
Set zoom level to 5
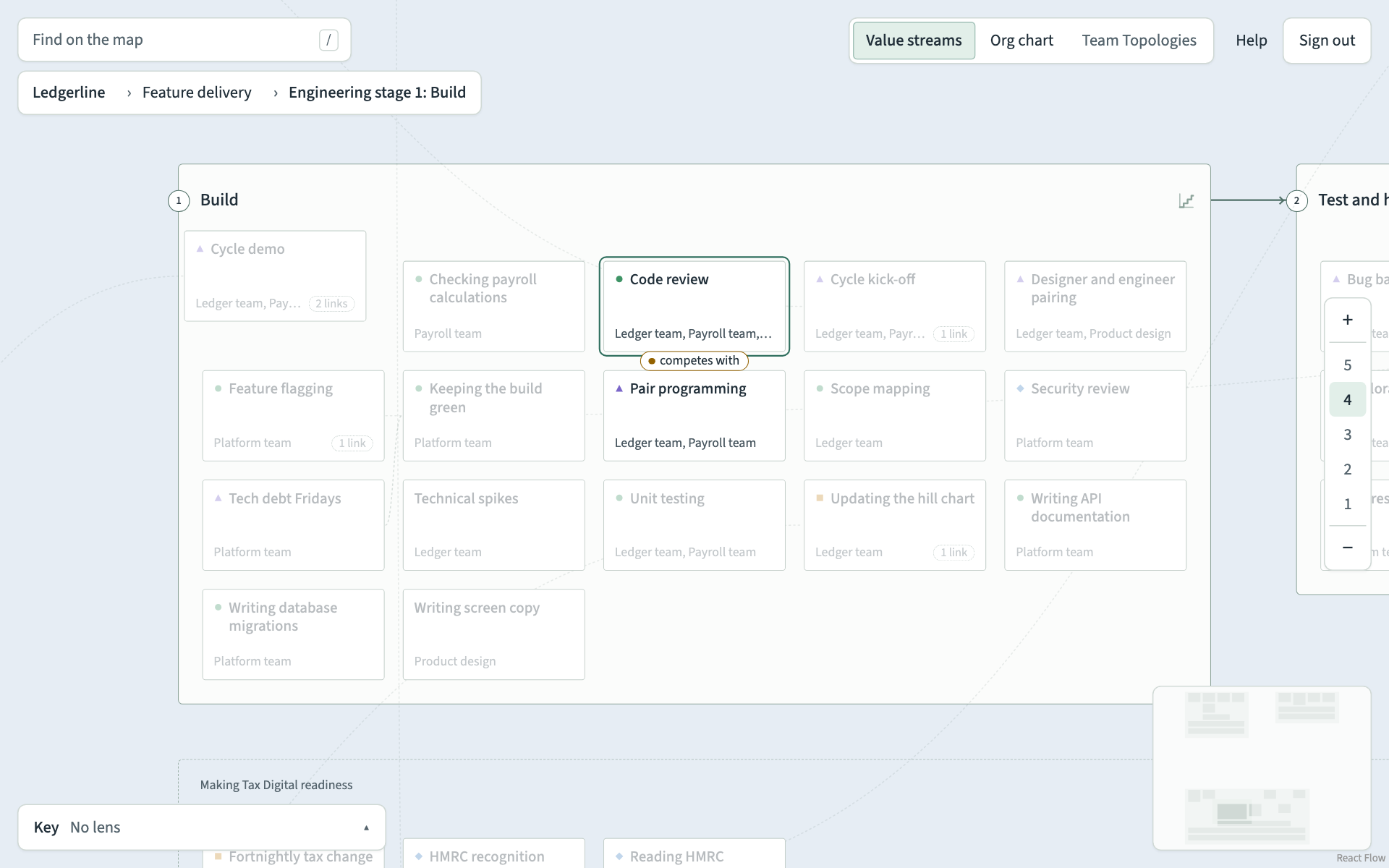click(x=1347, y=365)
